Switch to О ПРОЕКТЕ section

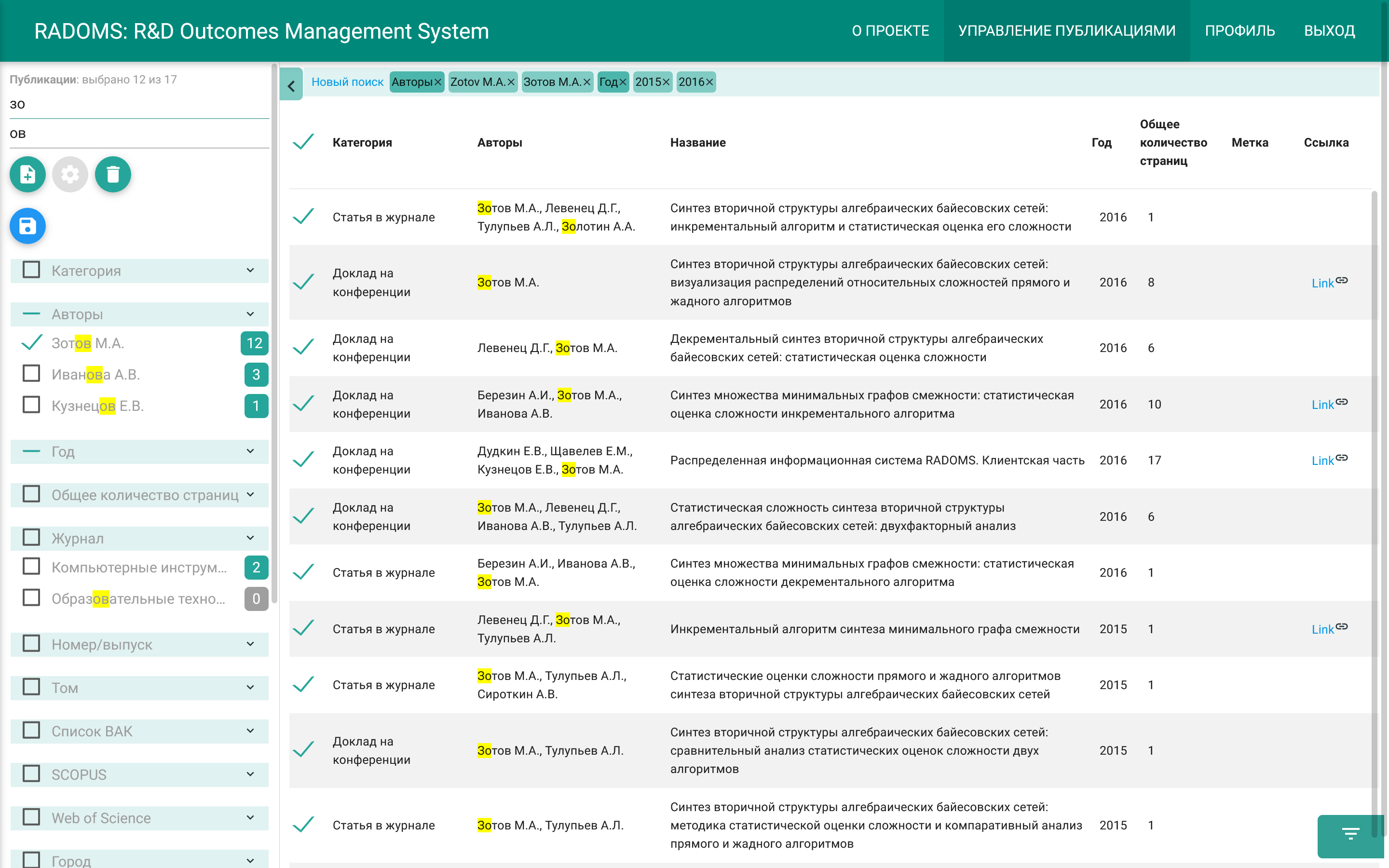[890, 30]
